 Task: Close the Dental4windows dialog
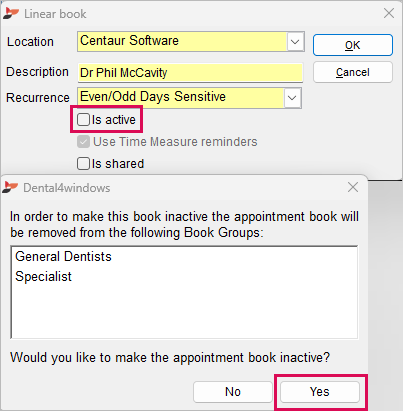[x=353, y=187]
